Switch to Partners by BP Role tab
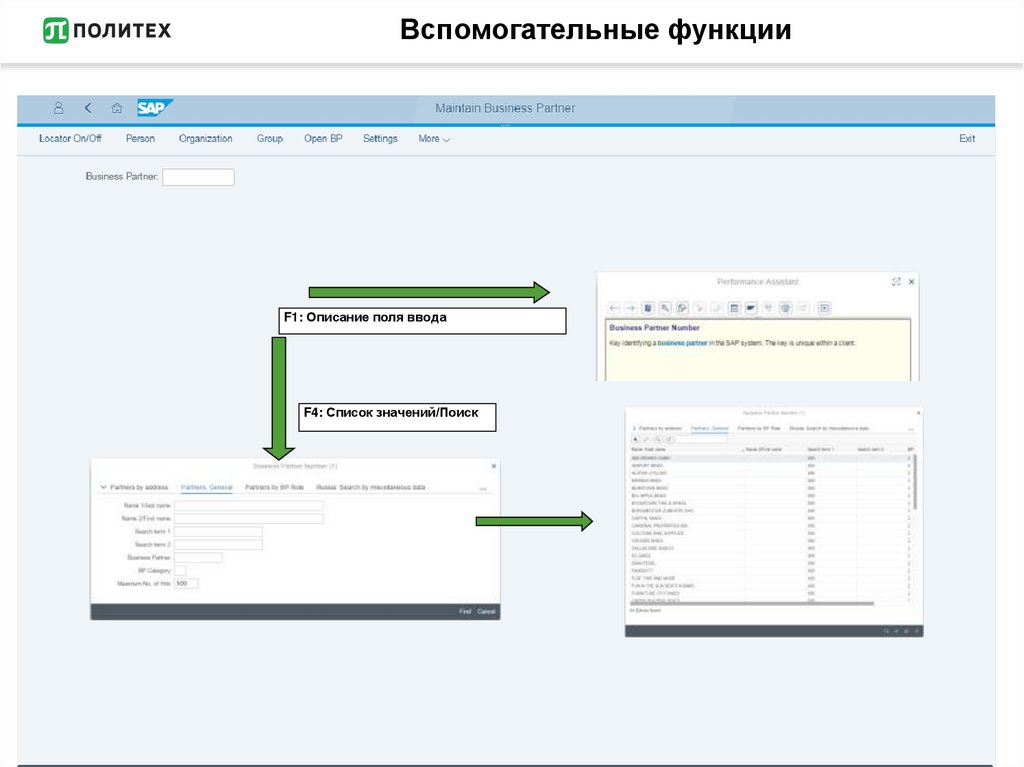Image resolution: width=1024 pixels, height=767 pixels. coord(274,488)
